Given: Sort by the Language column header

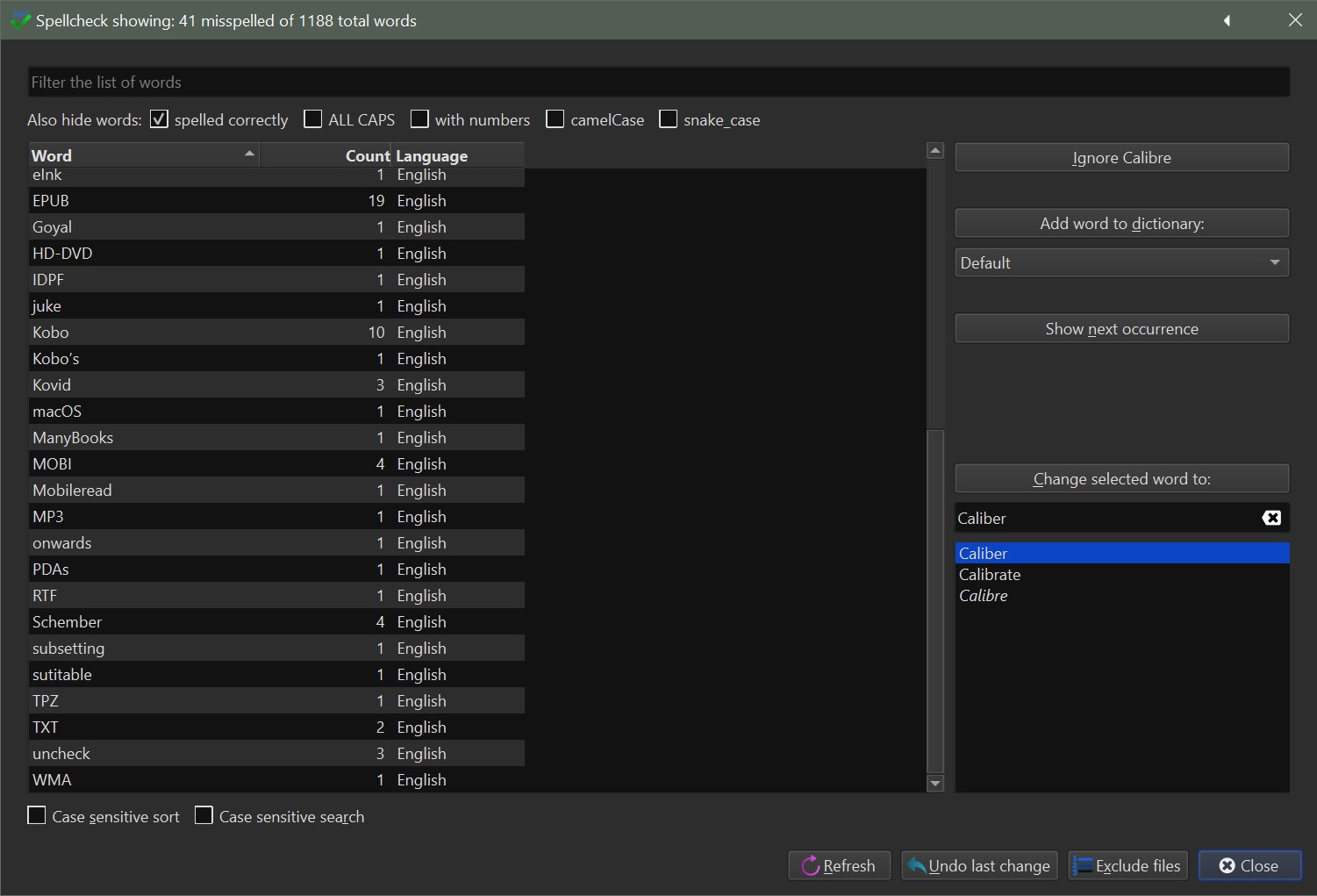Looking at the screenshot, I should coord(458,155).
